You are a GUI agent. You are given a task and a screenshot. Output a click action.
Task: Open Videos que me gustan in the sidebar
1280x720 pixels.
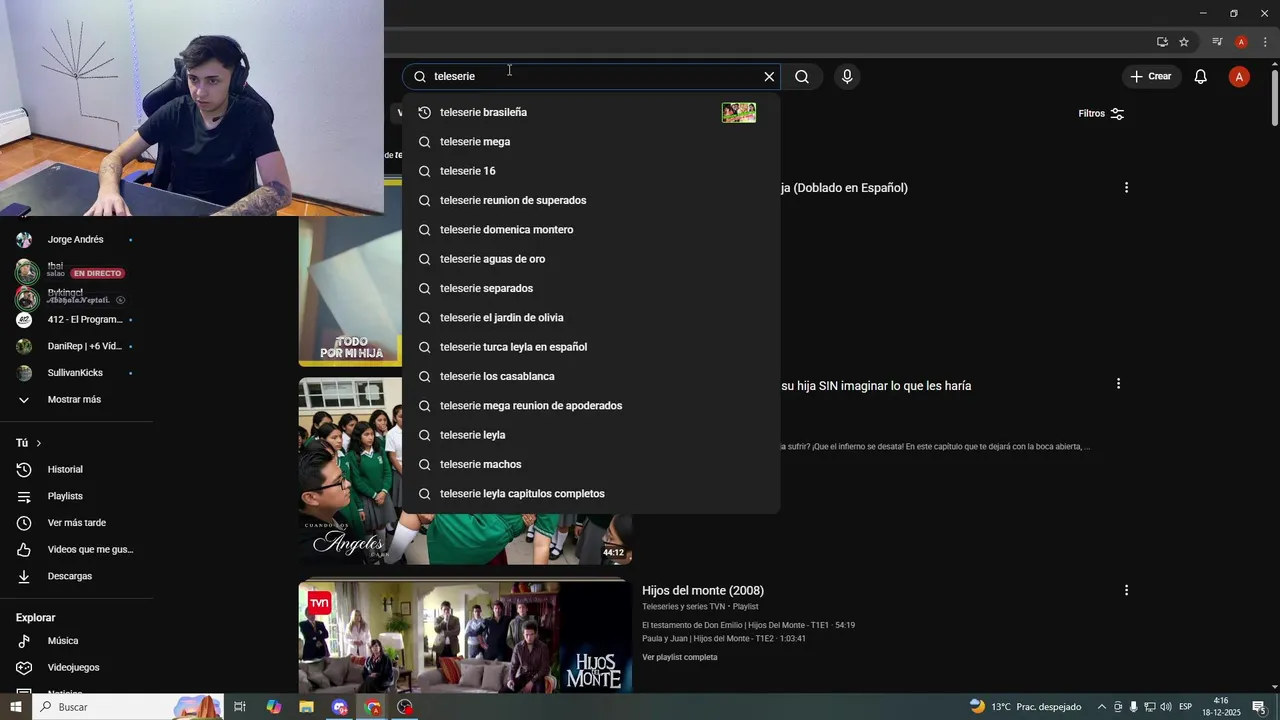pos(76,550)
